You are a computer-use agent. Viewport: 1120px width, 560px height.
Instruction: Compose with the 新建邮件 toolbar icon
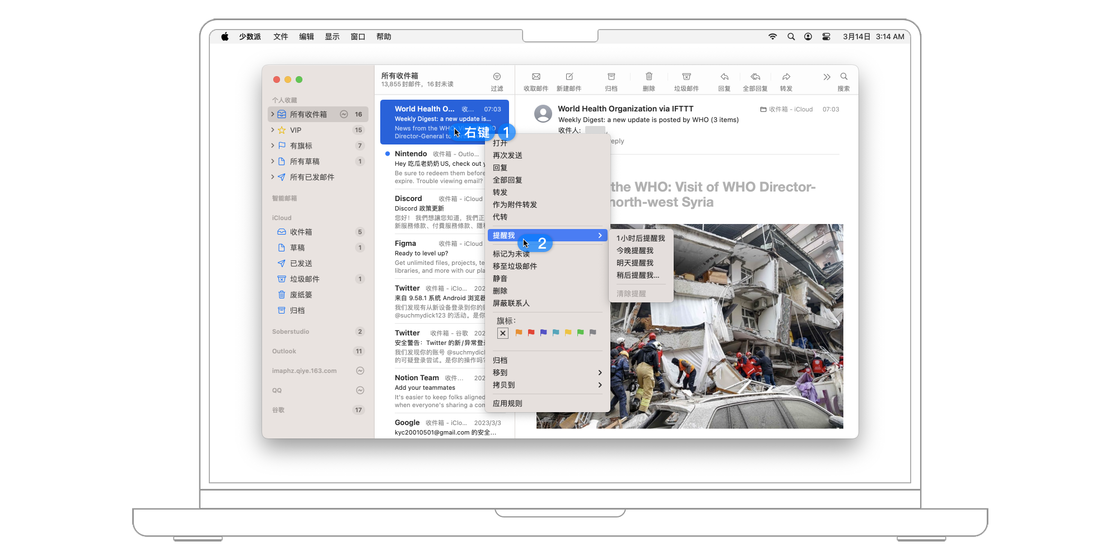coord(569,77)
